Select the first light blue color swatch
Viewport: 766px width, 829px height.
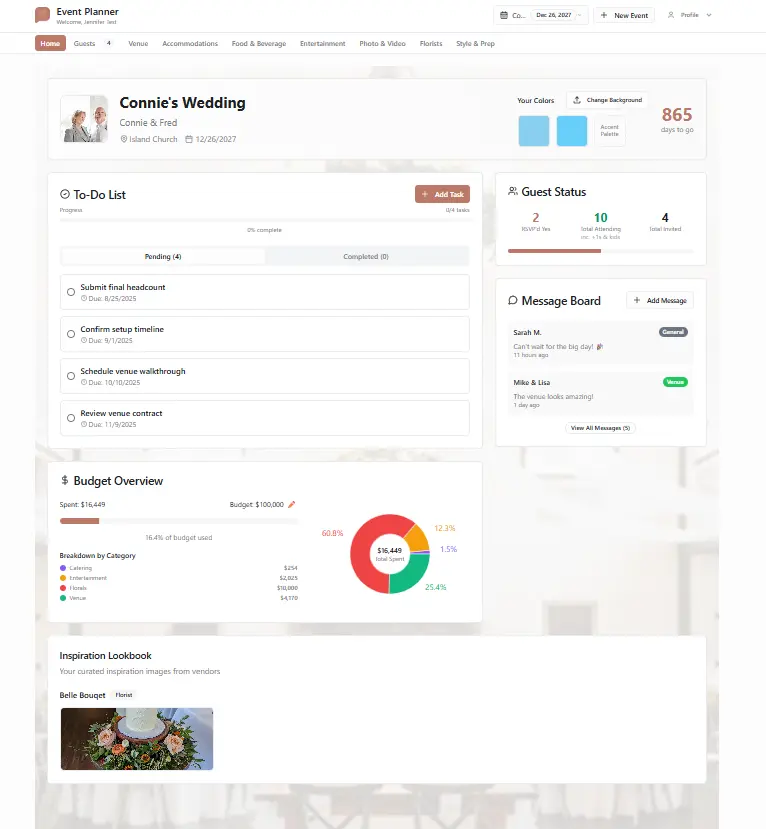534,131
